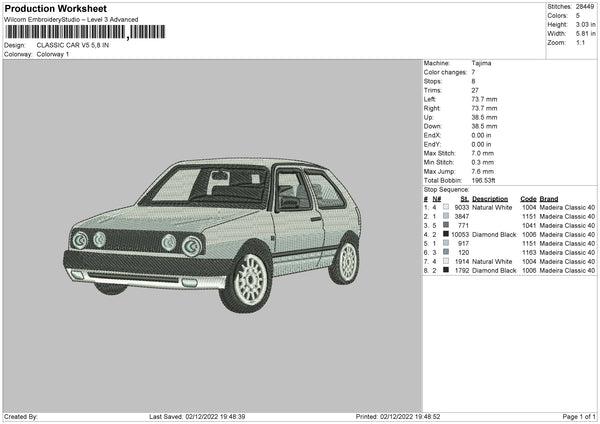Select the Code column header
The image size is (600, 424).
click(528, 198)
